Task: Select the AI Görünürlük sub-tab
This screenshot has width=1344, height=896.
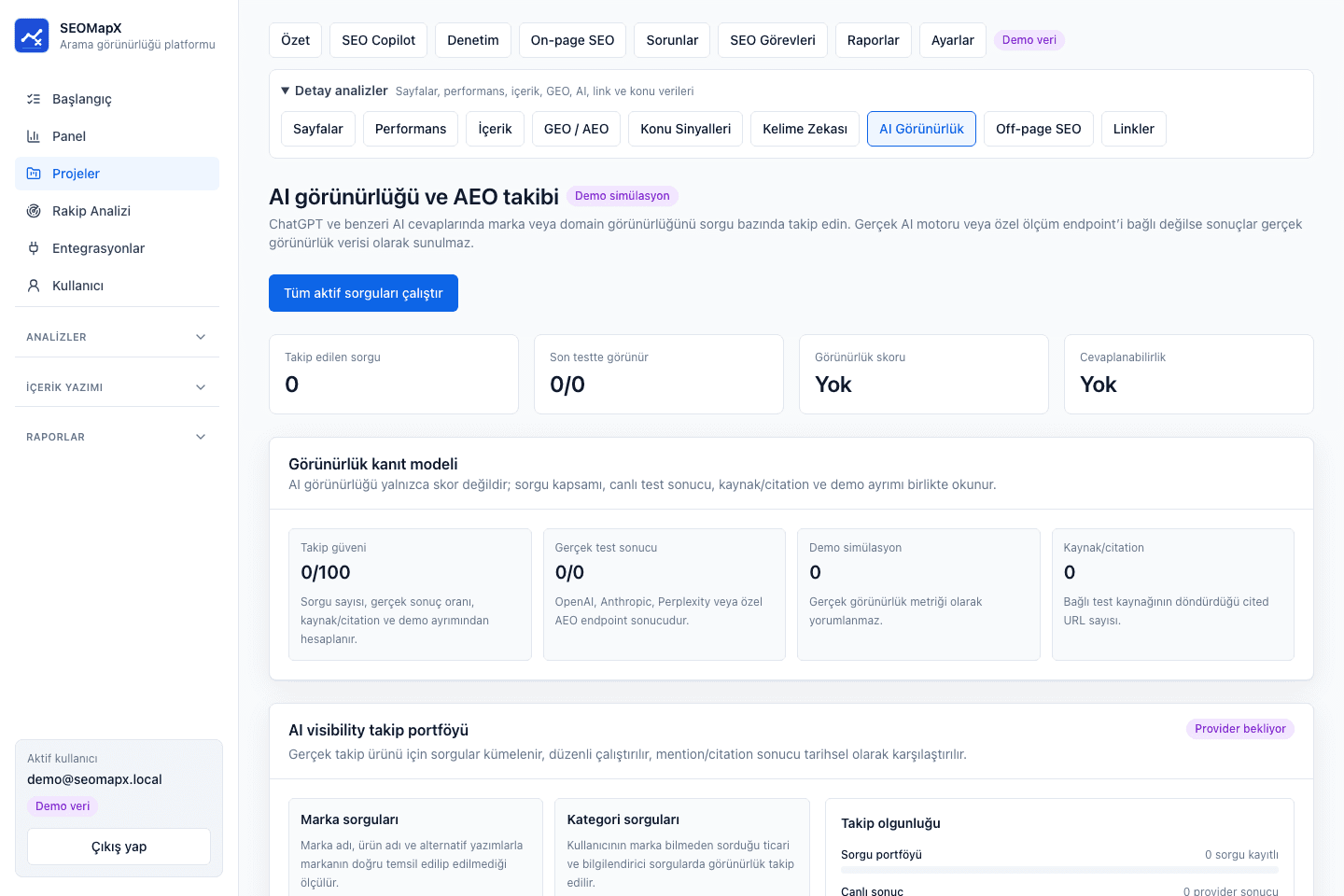Action: point(922,129)
